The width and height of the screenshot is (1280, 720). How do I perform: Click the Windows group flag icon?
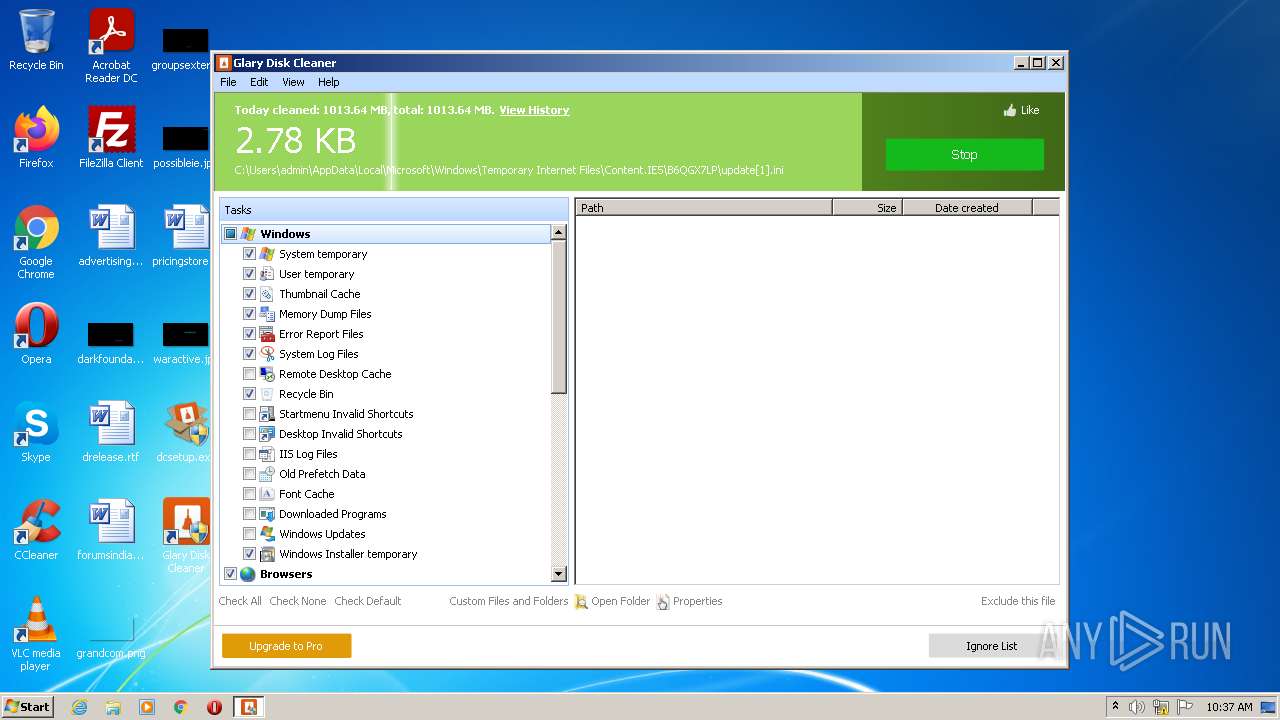[248, 234]
